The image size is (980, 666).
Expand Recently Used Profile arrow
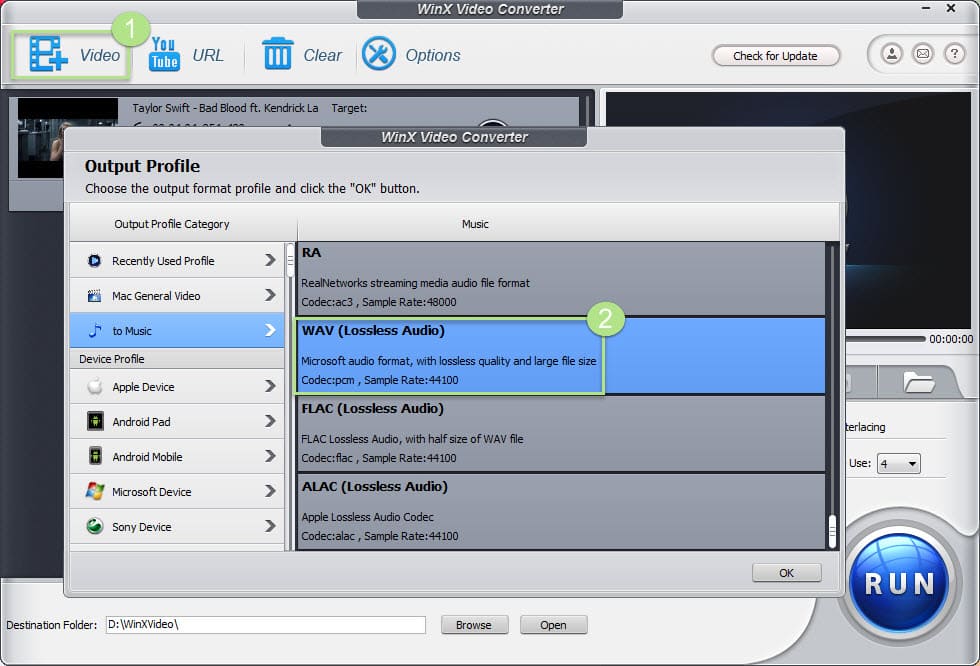(270, 261)
